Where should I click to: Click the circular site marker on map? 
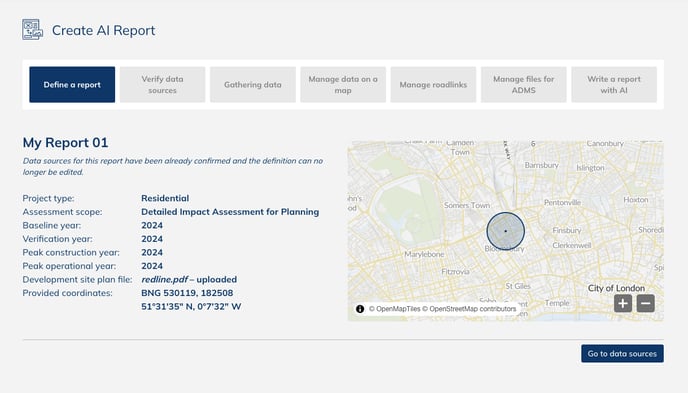click(x=505, y=231)
